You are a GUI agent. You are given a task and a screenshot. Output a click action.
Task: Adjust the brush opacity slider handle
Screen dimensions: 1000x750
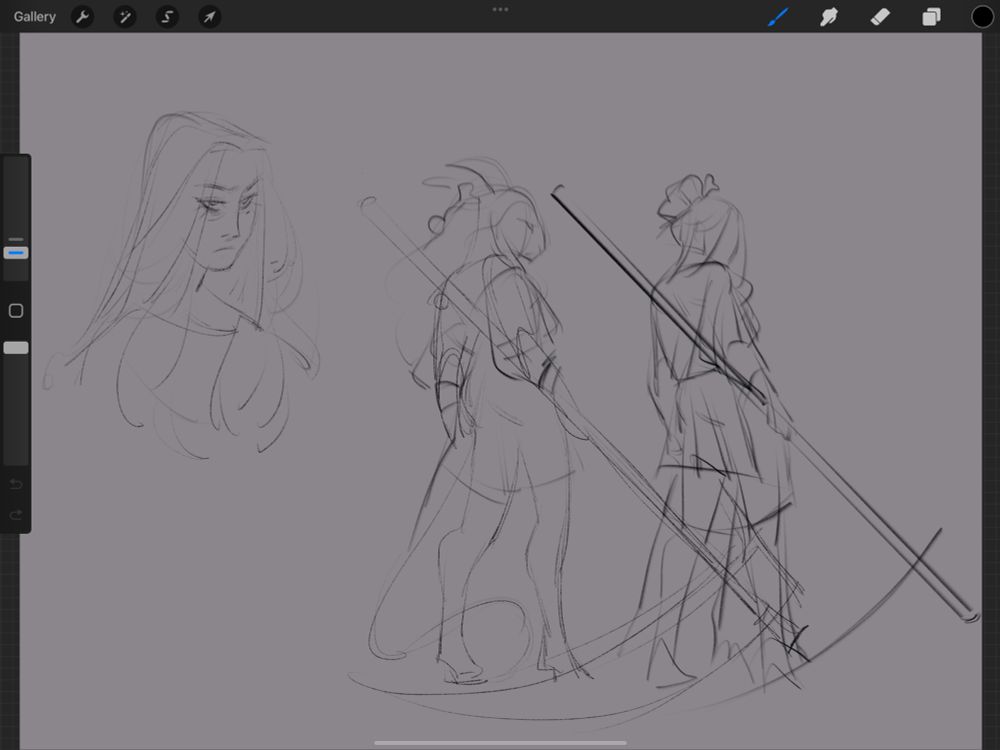16,348
